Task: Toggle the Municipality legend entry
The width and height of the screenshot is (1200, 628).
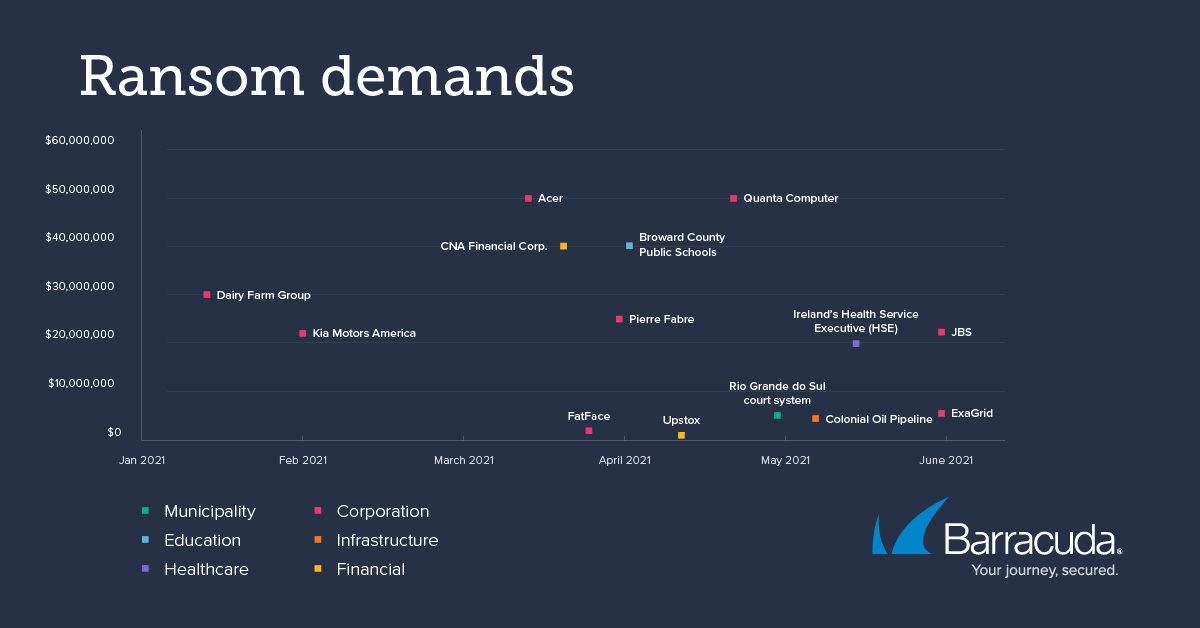Action: [209, 511]
